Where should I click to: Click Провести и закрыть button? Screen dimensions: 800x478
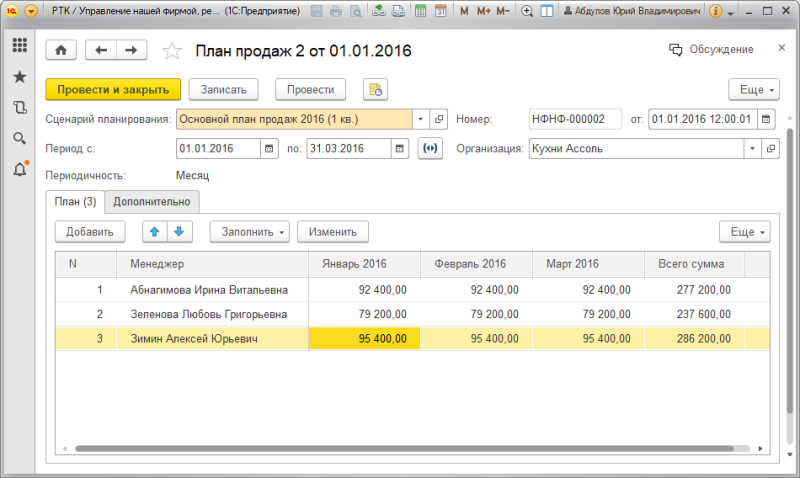(x=113, y=89)
